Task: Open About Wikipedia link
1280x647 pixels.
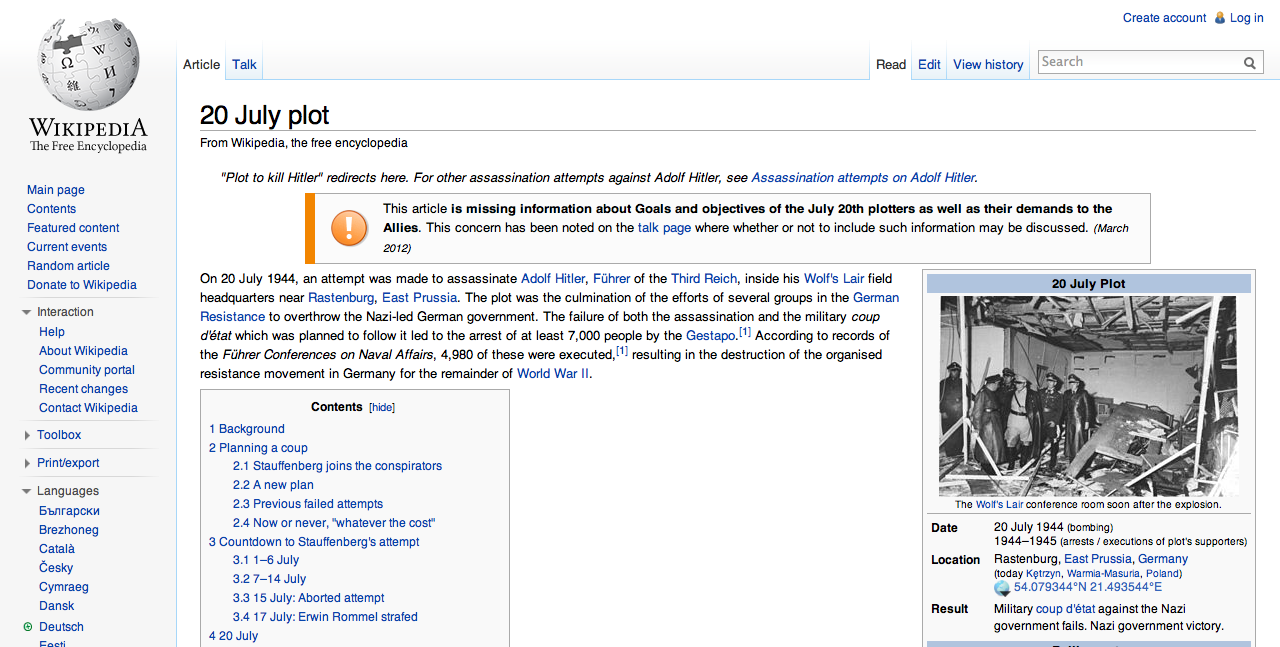Action: (83, 351)
